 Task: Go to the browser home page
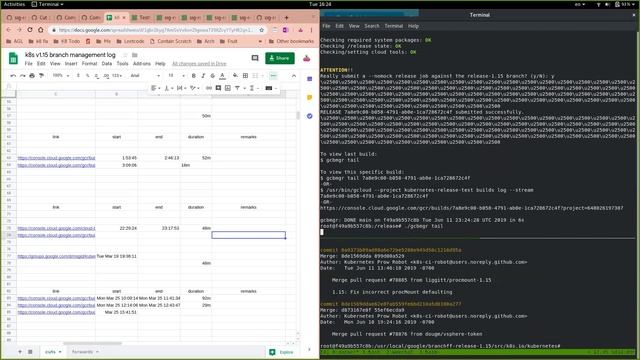pos(40,30)
